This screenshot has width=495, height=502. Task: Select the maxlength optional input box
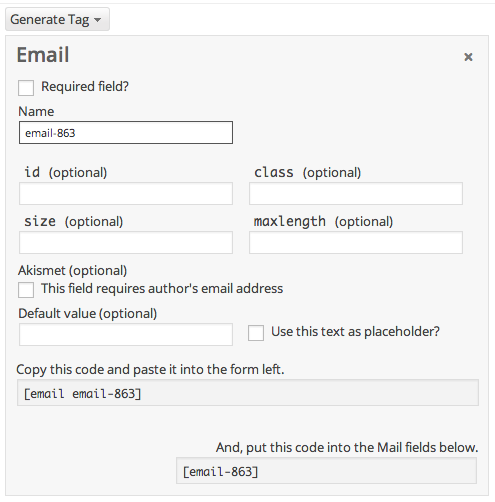tap(356, 242)
